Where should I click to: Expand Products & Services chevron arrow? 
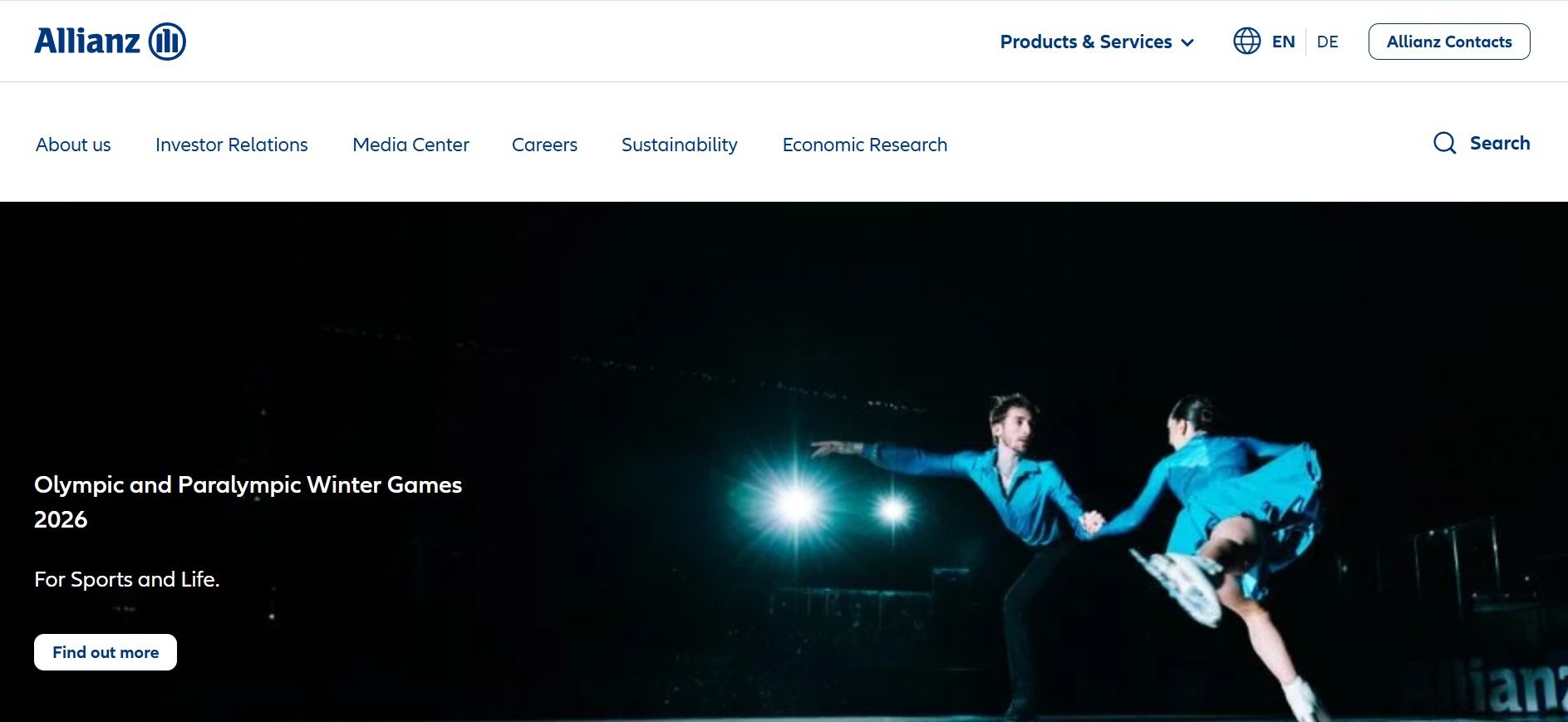pyautogui.click(x=1187, y=42)
